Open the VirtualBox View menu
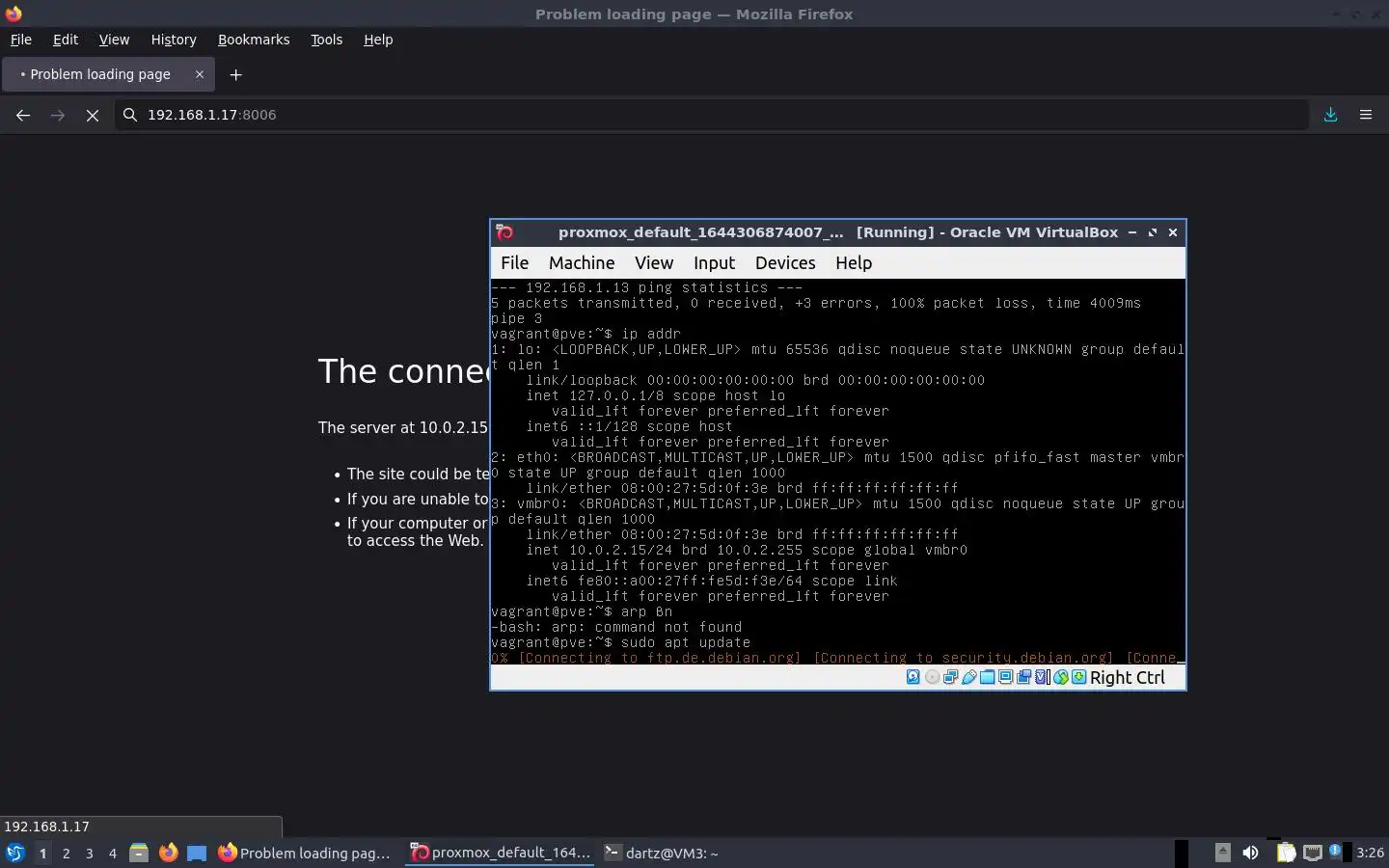The height and width of the screenshot is (868, 1389). pyautogui.click(x=654, y=262)
